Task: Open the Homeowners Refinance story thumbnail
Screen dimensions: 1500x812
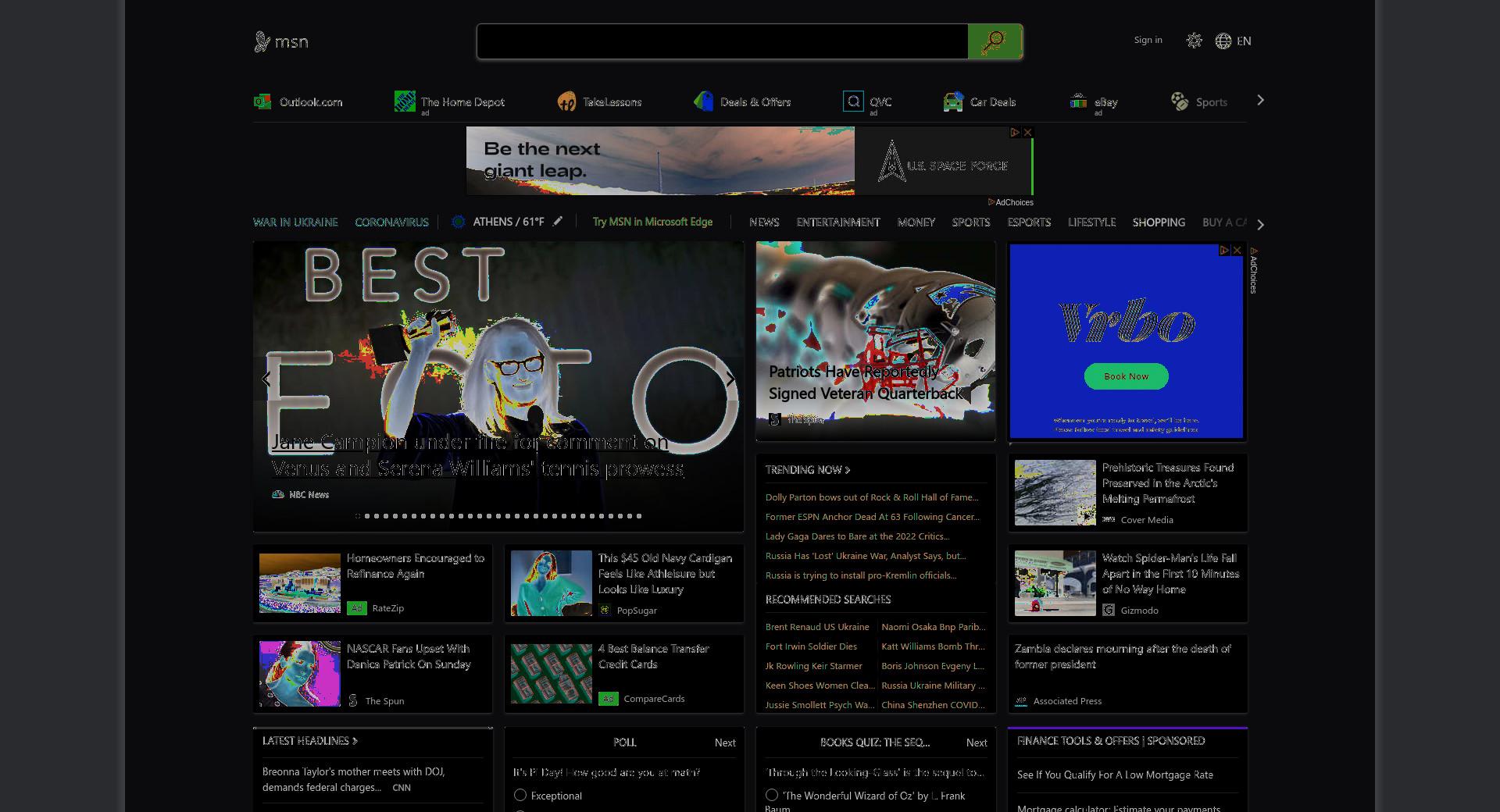Action: 300,583
